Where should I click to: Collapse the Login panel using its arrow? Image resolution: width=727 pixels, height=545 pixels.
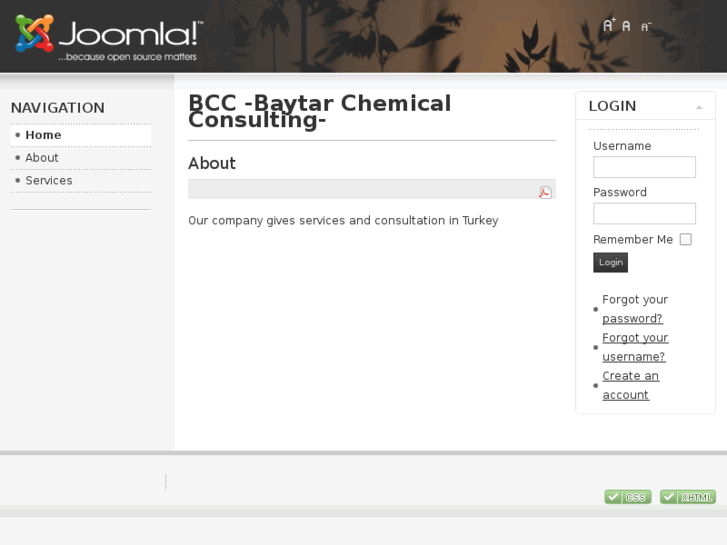pos(699,107)
